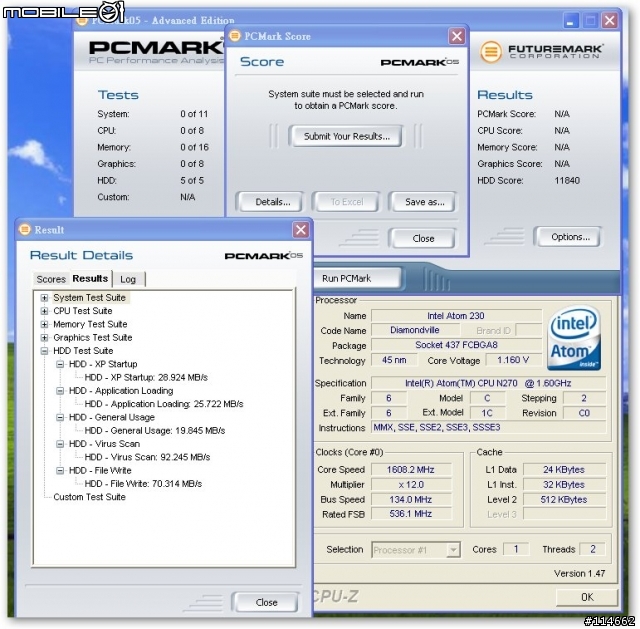Click the Save as button
This screenshot has width=640, height=629.
click(424, 202)
